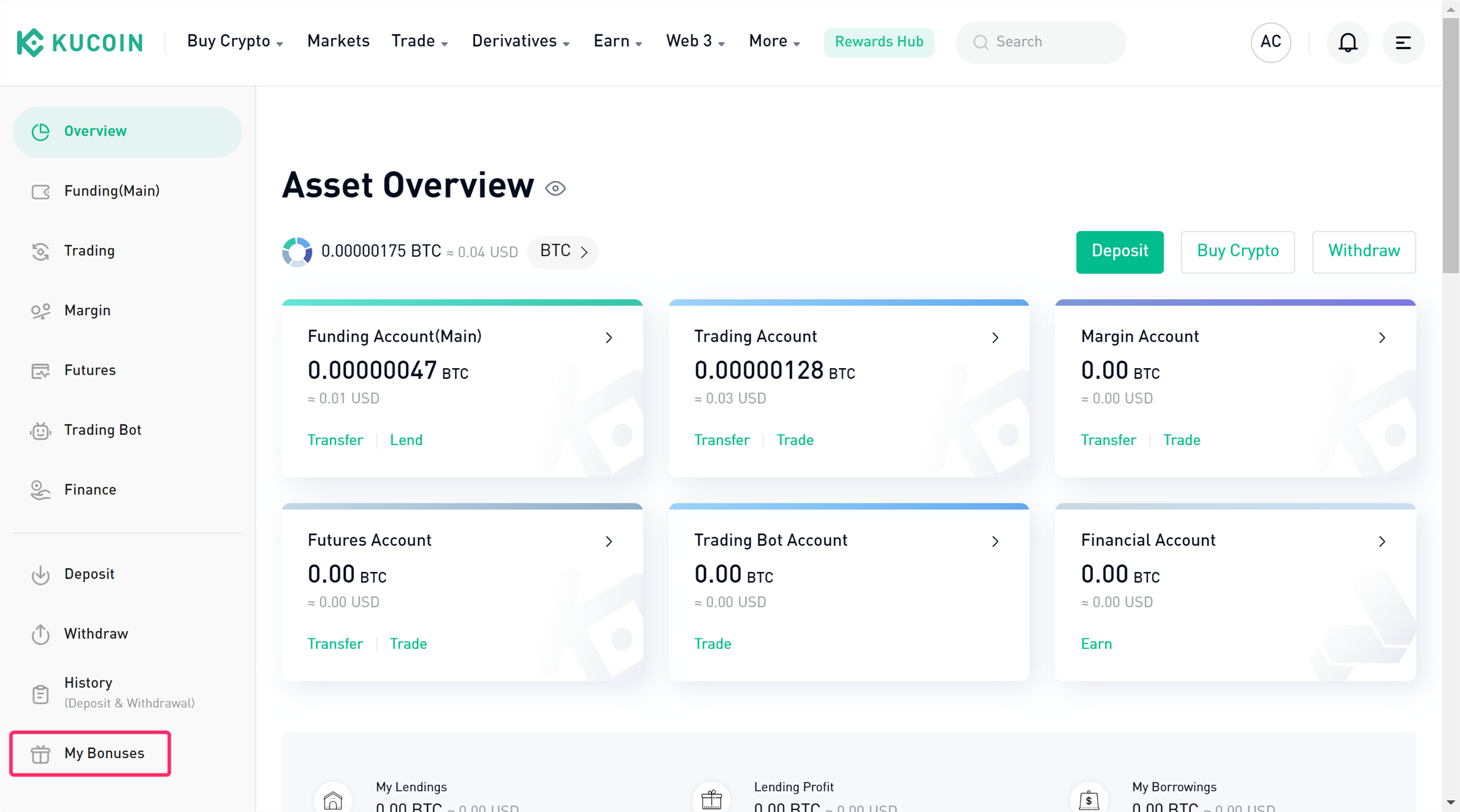Select Overview in the sidebar
1460x812 pixels.
[x=127, y=132]
